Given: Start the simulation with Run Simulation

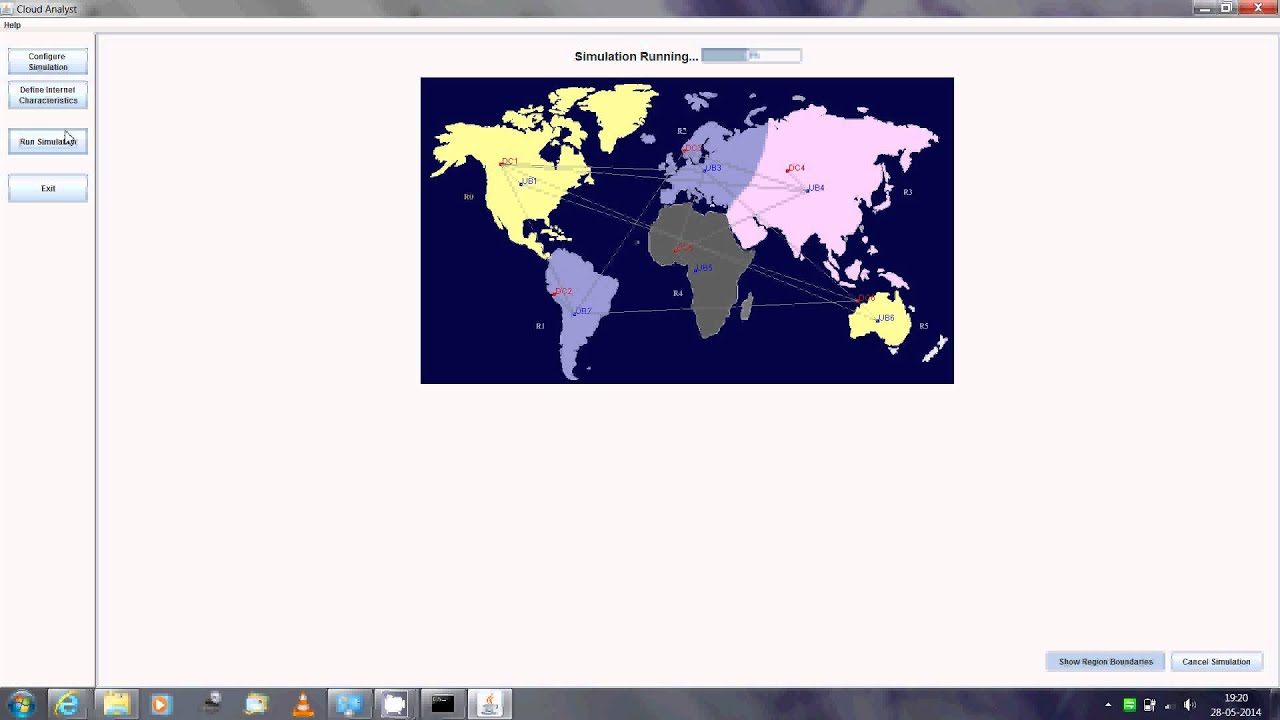Looking at the screenshot, I should (48, 141).
